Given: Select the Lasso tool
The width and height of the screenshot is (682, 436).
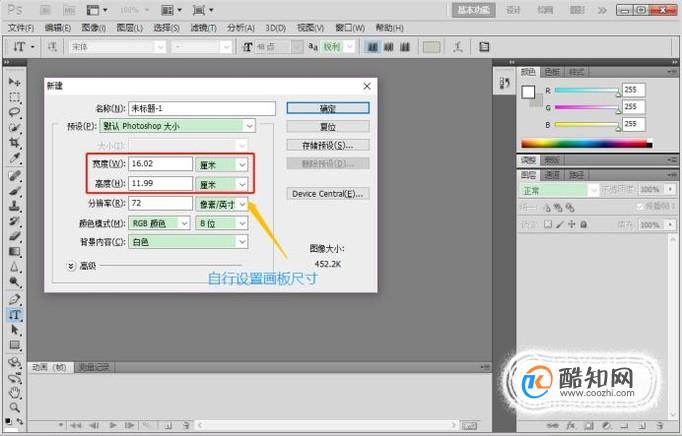Looking at the screenshot, I should coord(14,112).
